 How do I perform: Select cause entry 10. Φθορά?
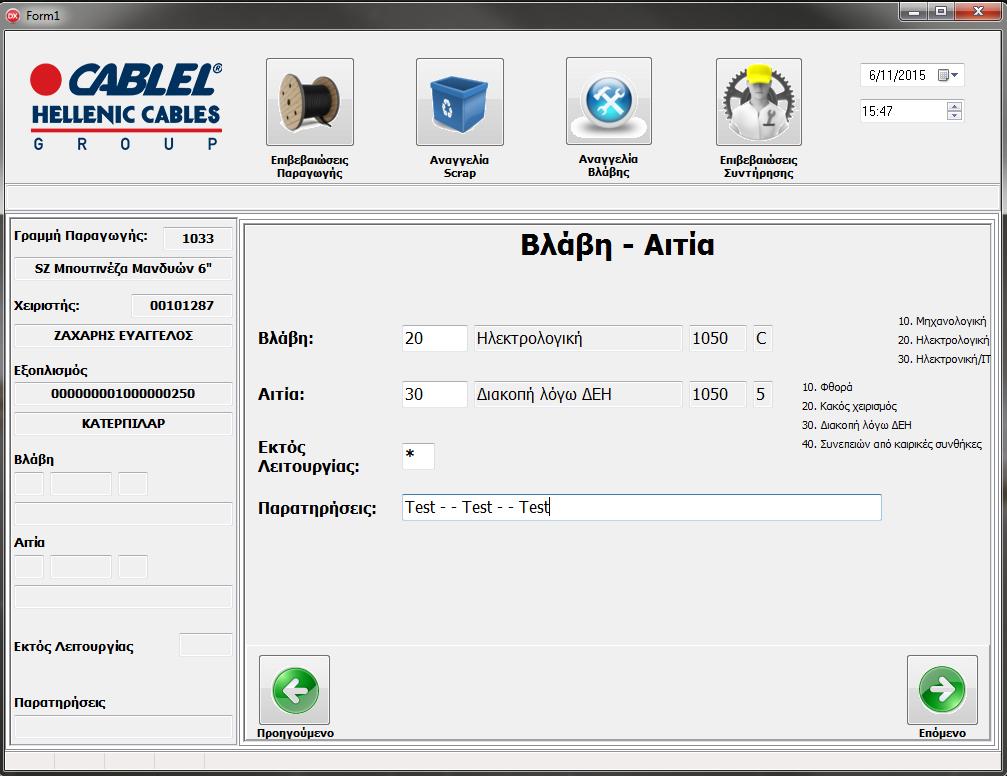click(x=827, y=387)
